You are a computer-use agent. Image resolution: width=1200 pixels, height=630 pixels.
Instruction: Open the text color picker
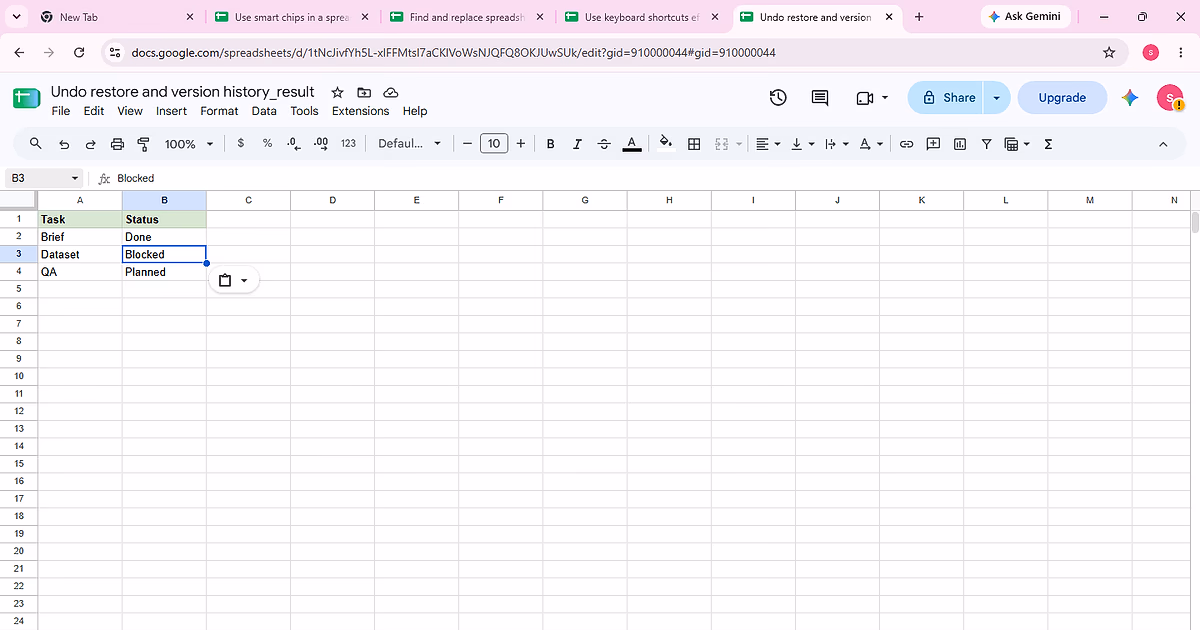pyautogui.click(x=632, y=144)
